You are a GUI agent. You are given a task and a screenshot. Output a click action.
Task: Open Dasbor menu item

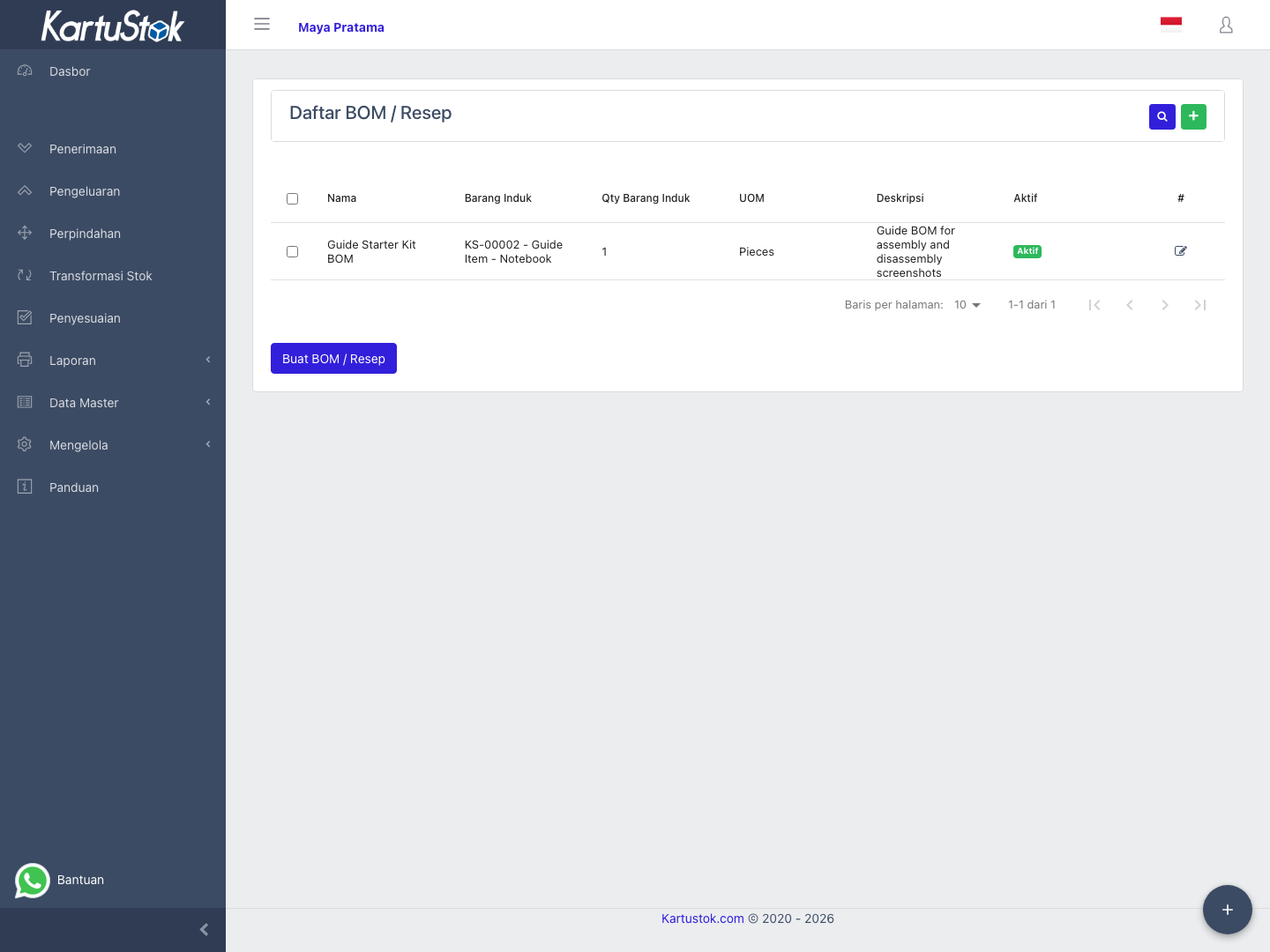coord(113,71)
